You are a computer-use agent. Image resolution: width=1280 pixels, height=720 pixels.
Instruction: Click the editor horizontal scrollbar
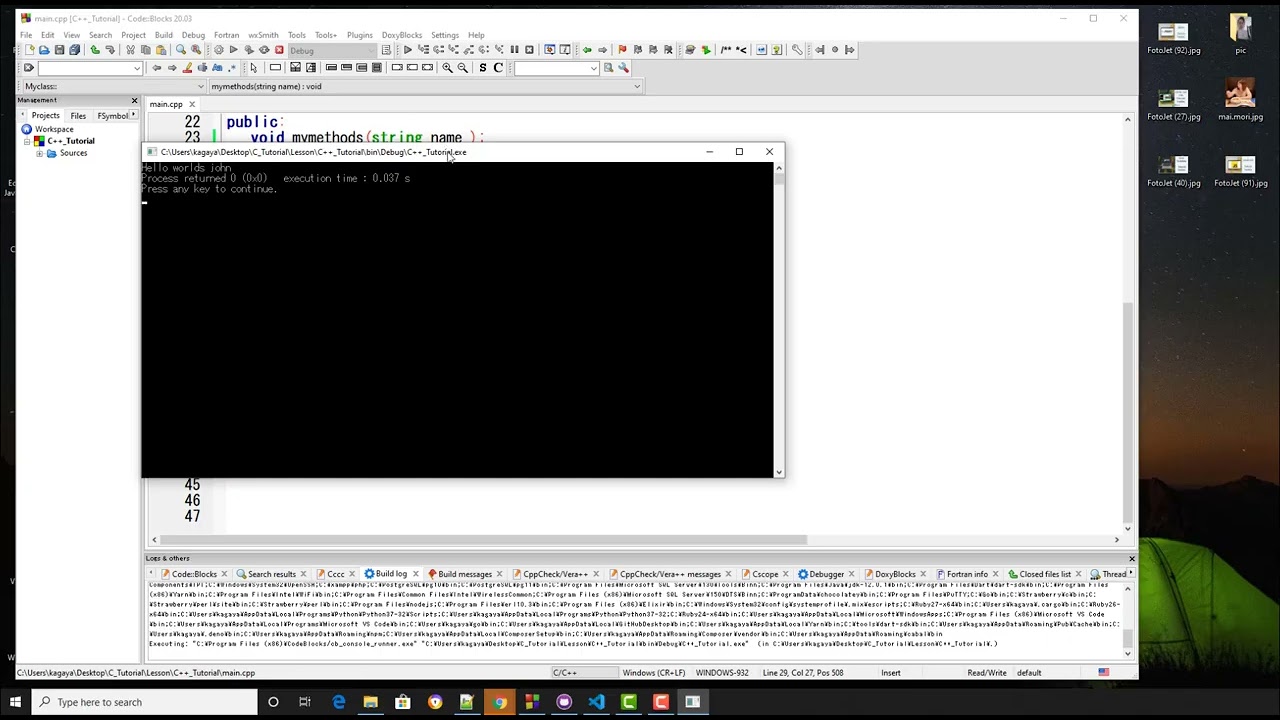(x=483, y=540)
